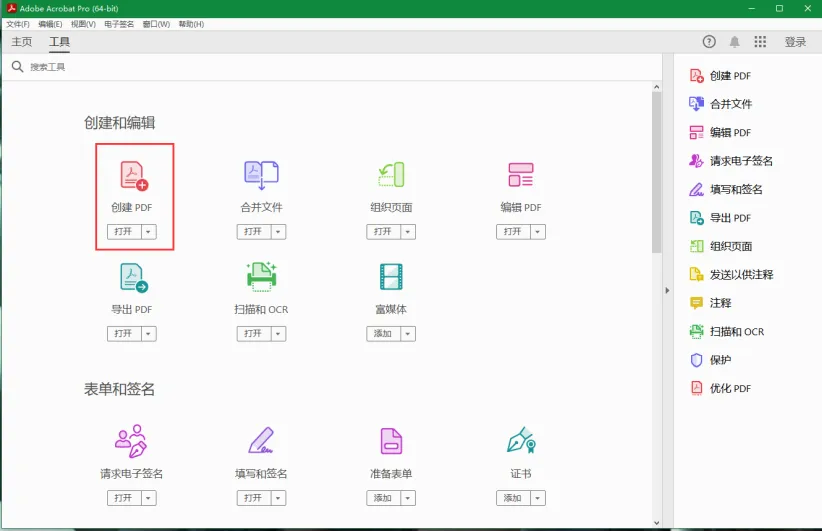Select 保护 shield in right sidebar

710,360
